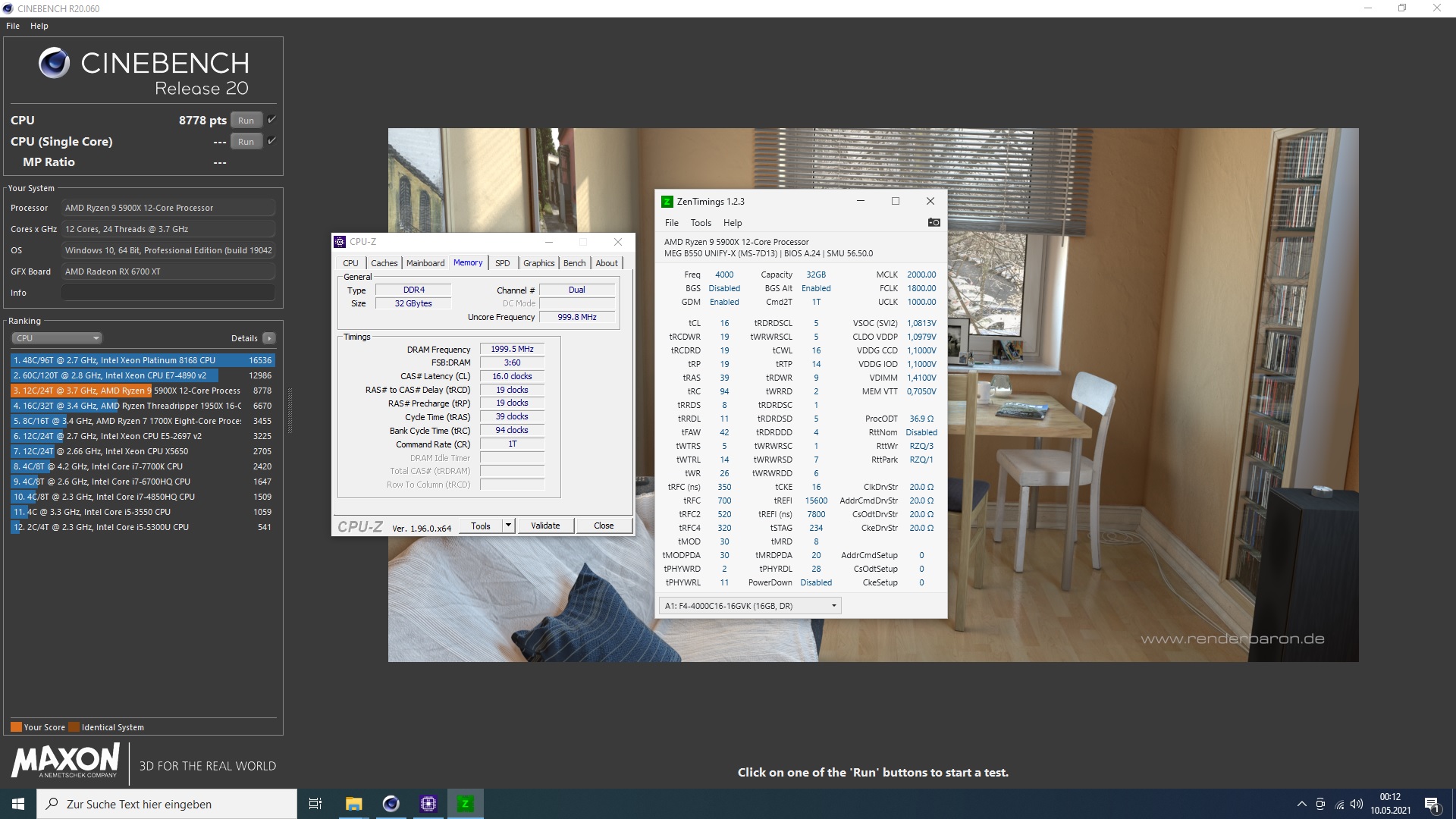Switch to the SPD tab
Image resolution: width=1456 pixels, height=819 pixels.
click(502, 263)
